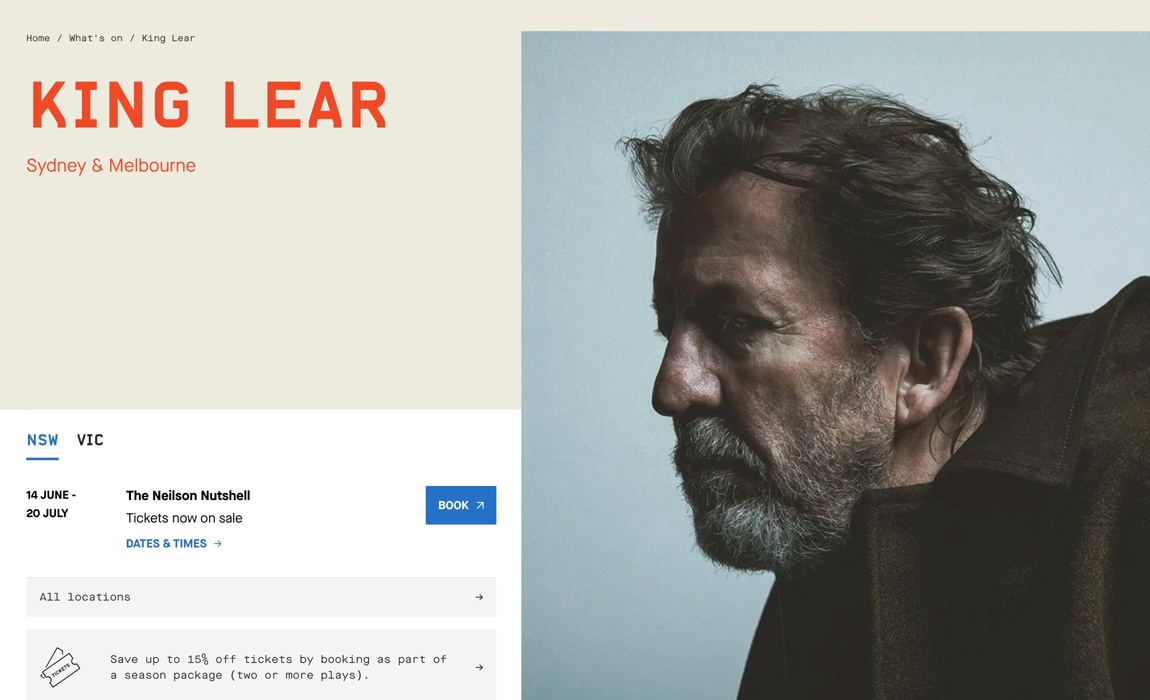The height and width of the screenshot is (700, 1150).
Task: Click the Sydney & Melbourne subtitle
Action: coord(111,166)
